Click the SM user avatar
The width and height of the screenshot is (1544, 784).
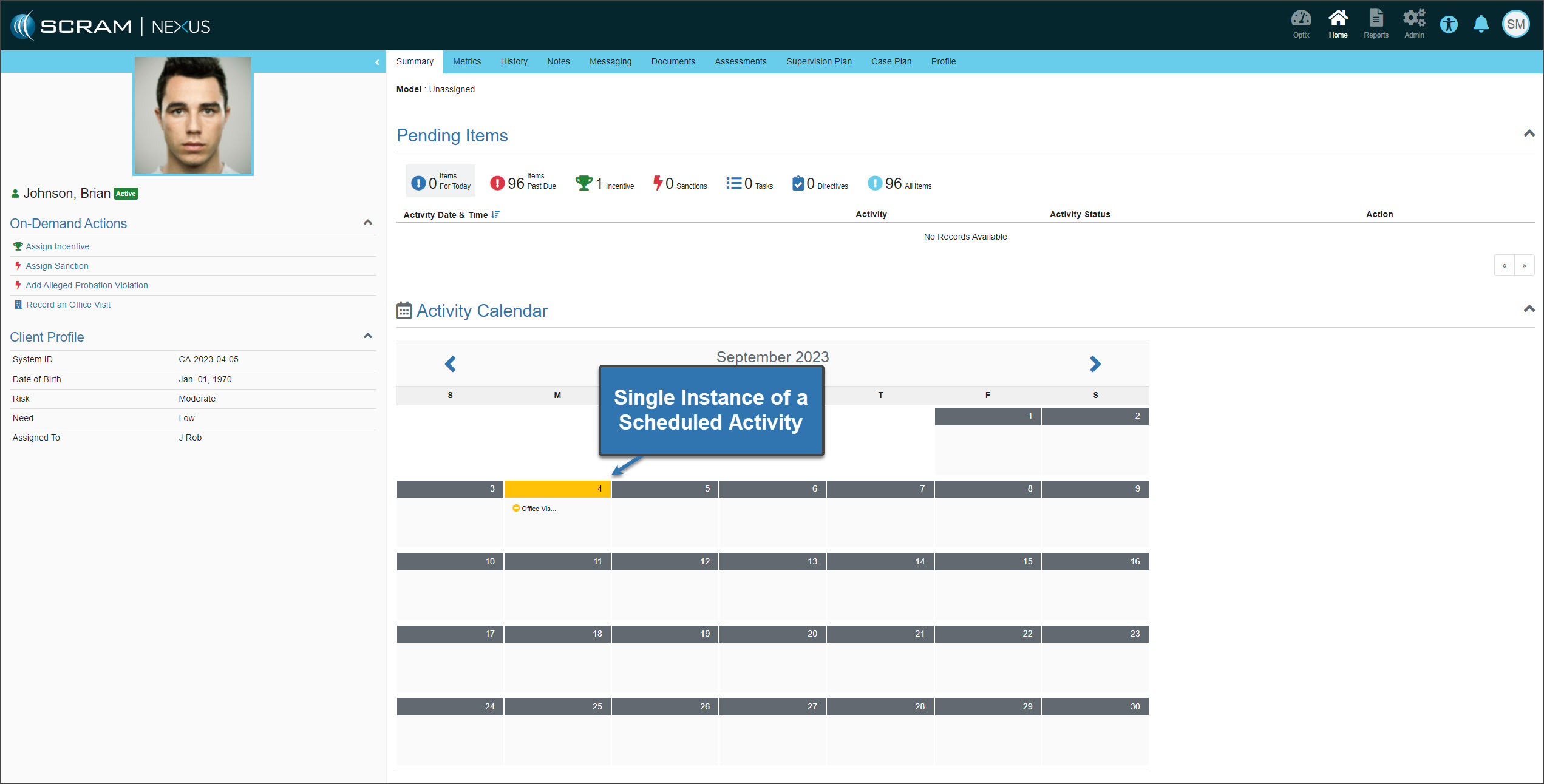pos(1515,24)
